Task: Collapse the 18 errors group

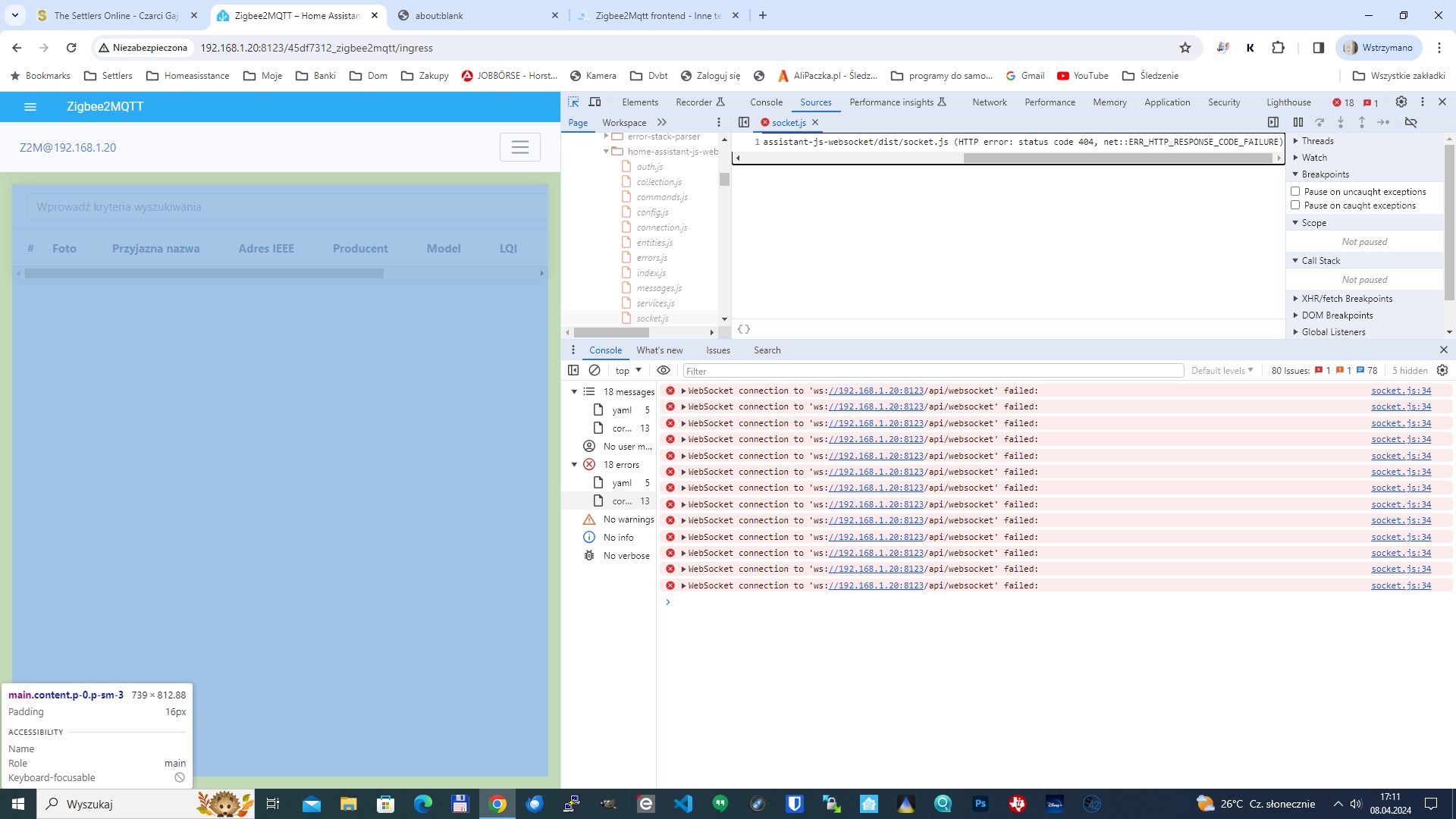Action: (x=574, y=465)
